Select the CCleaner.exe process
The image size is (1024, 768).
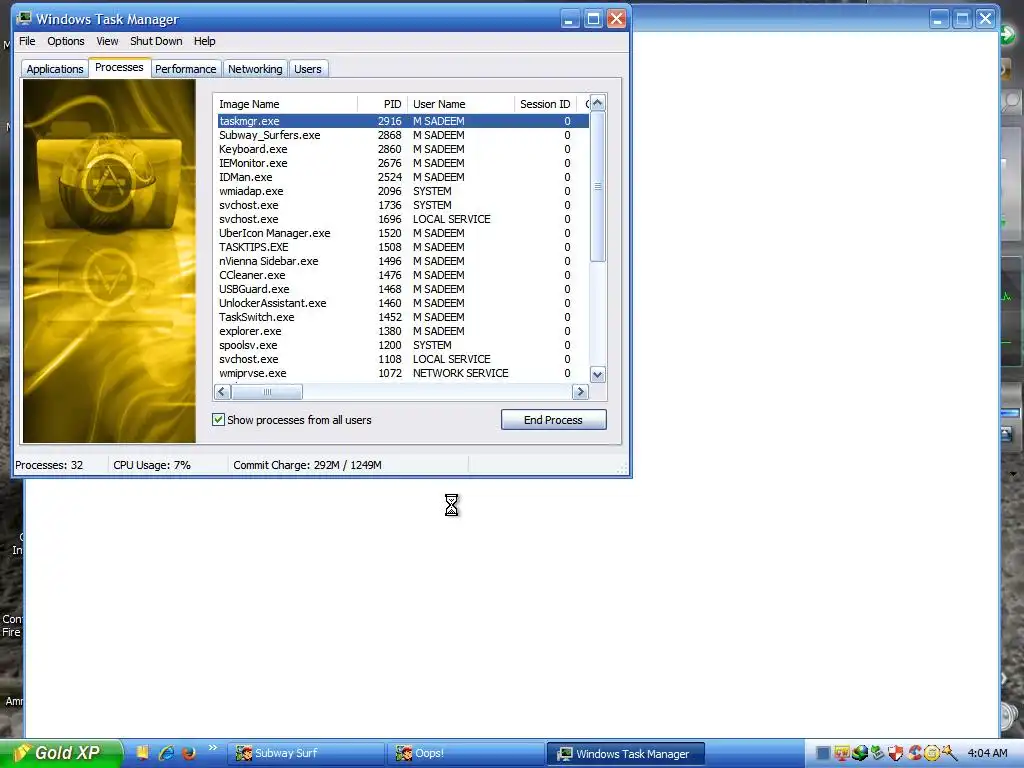point(403,276)
